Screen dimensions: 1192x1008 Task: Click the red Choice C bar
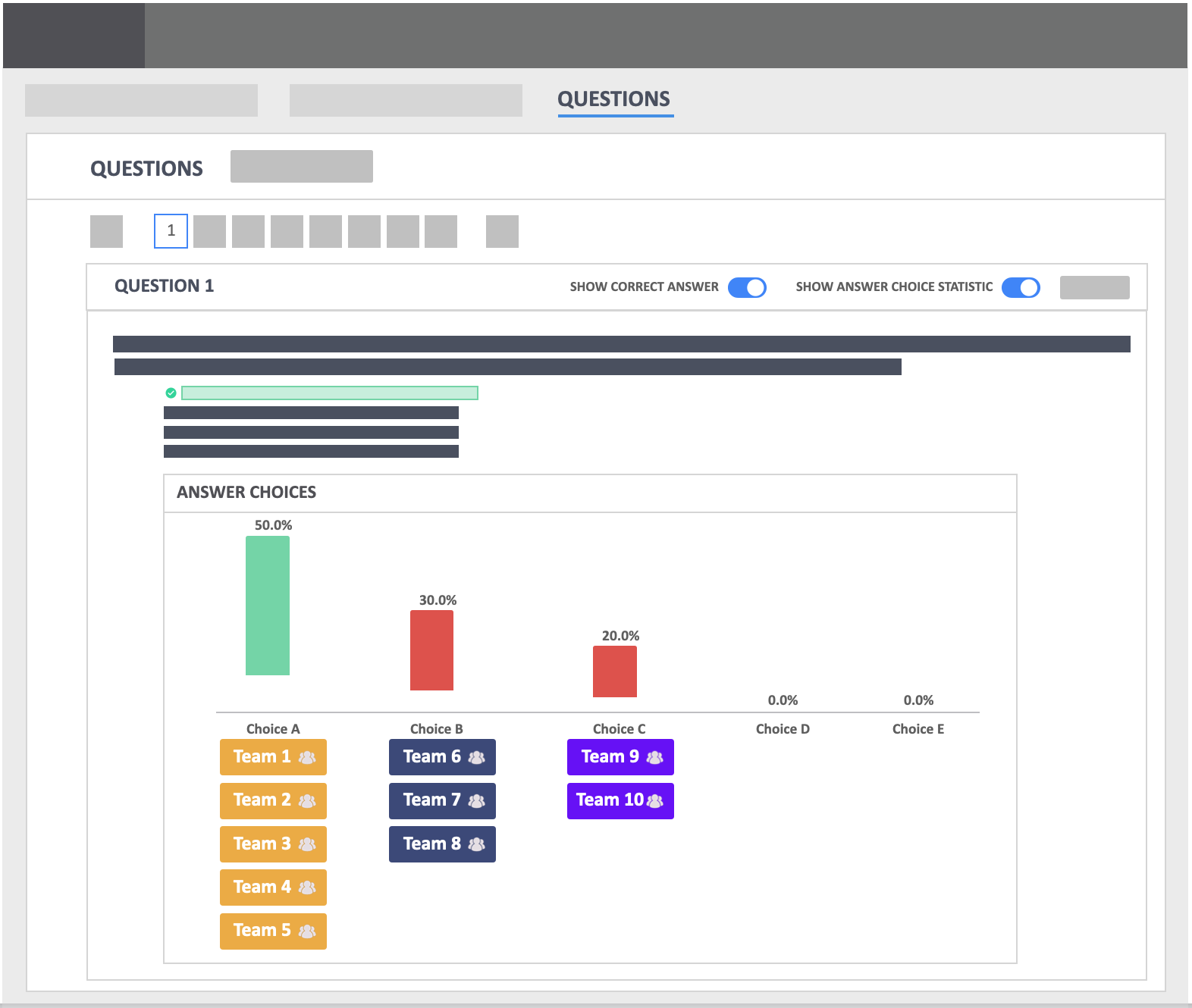pyautogui.click(x=615, y=671)
